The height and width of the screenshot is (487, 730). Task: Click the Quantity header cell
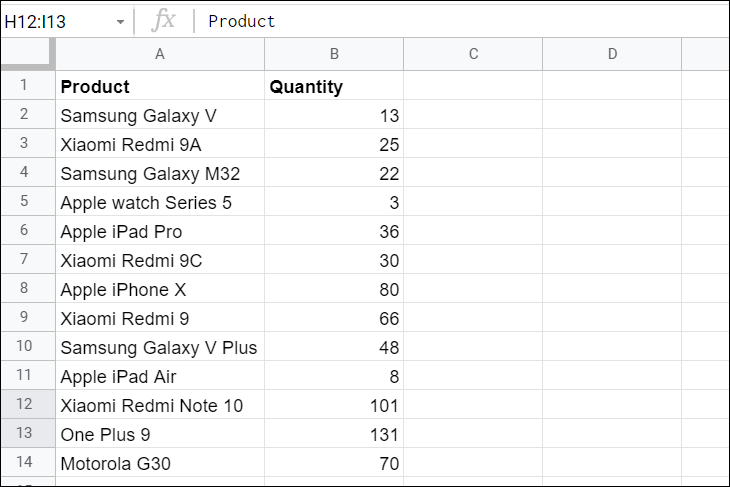coord(334,86)
